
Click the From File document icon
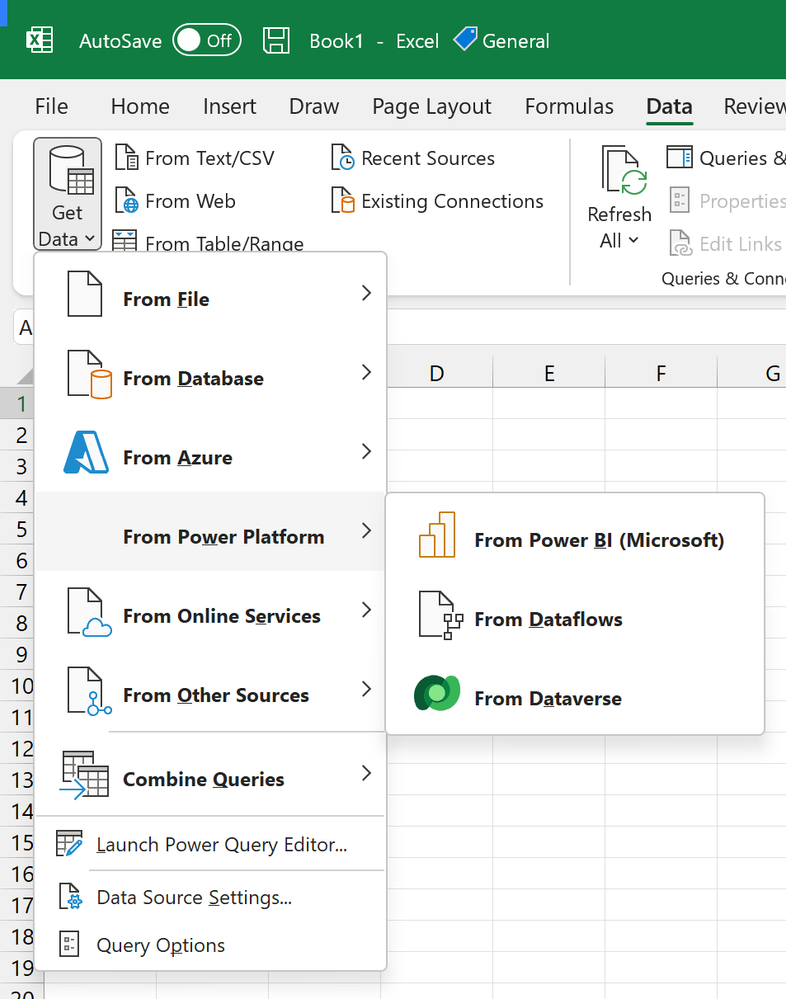point(85,294)
